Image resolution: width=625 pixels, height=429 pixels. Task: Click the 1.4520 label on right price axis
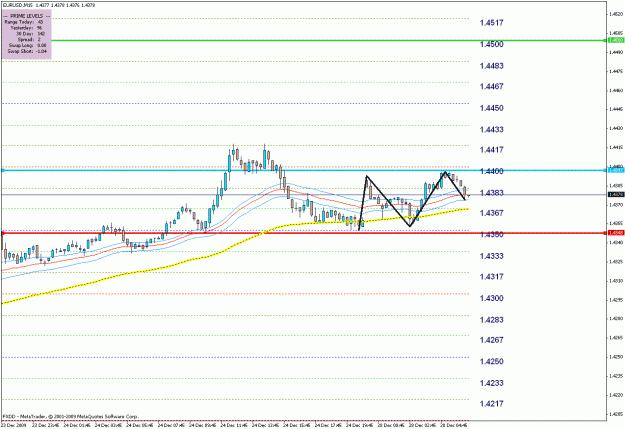[x=616, y=14]
